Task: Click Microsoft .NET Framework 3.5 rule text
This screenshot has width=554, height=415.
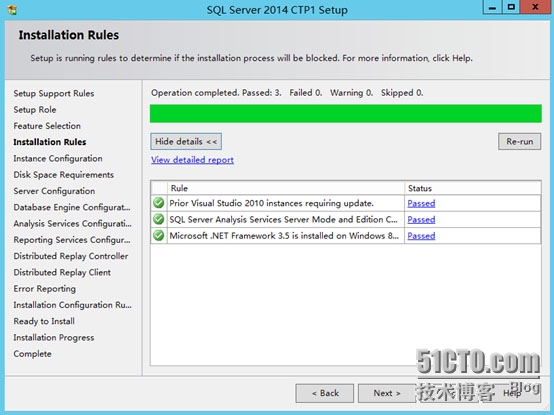Action: point(284,236)
